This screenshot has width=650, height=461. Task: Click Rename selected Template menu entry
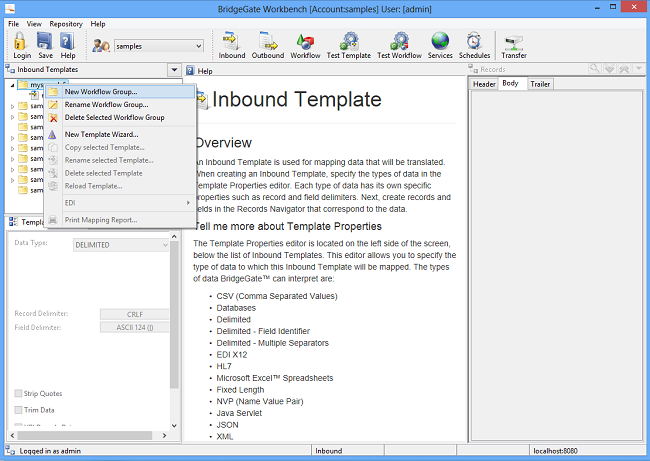pos(120,160)
